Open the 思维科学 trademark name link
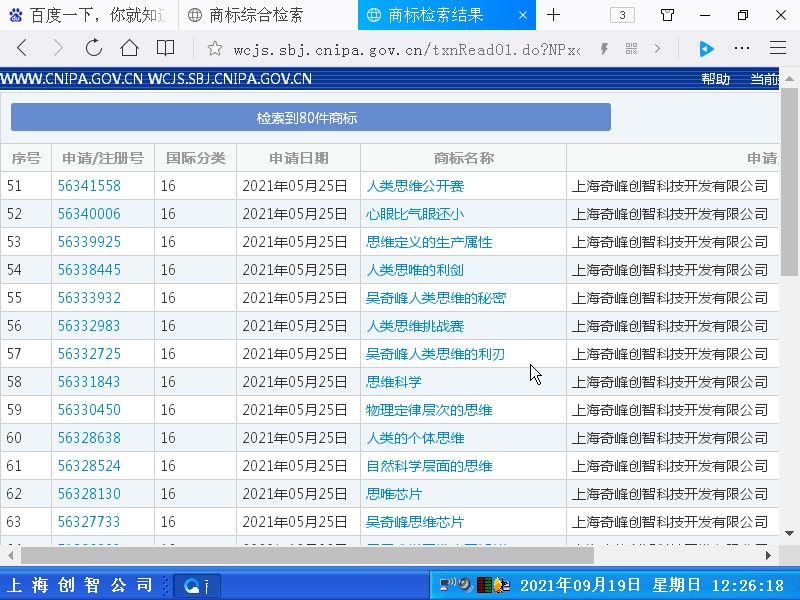 (394, 382)
